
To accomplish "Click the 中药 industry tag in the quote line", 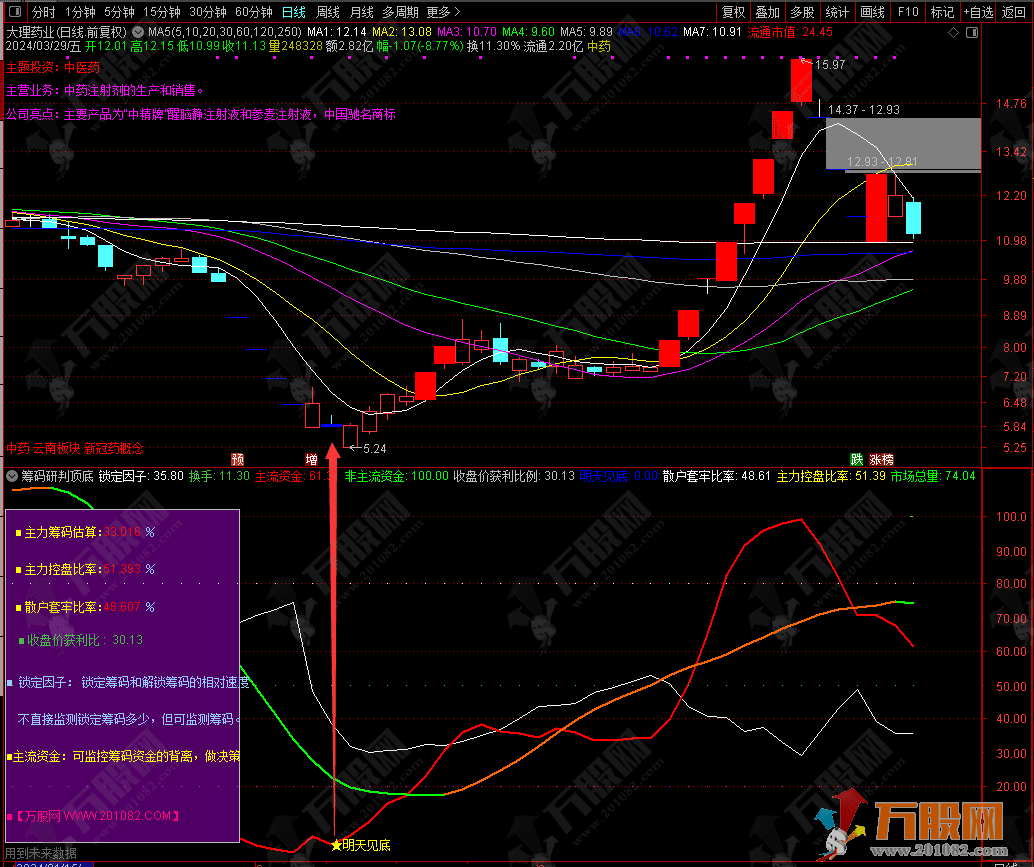I will pyautogui.click(x=599, y=46).
